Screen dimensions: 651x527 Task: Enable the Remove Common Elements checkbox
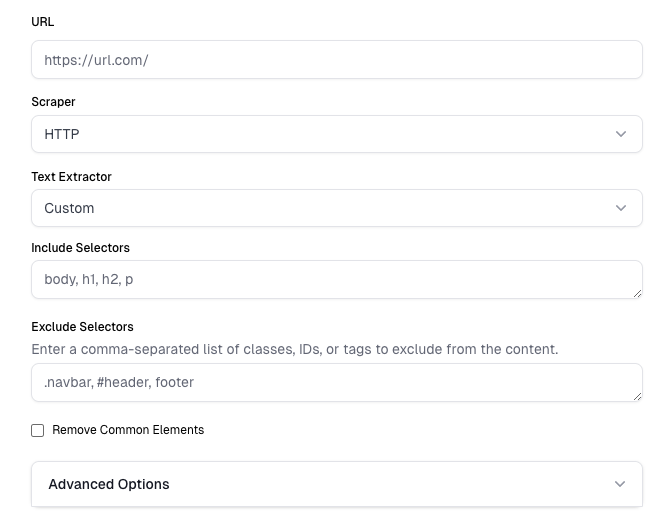click(38, 430)
